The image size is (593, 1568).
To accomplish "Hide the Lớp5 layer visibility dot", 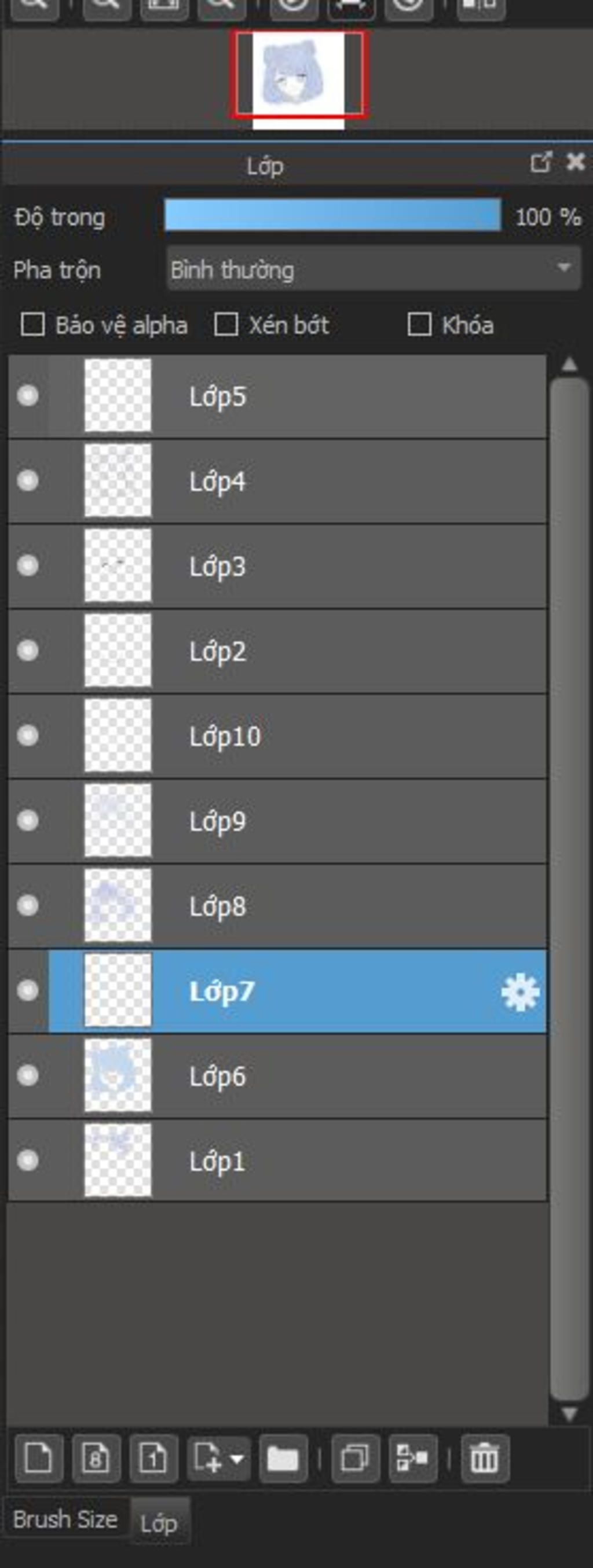I will (27, 396).
